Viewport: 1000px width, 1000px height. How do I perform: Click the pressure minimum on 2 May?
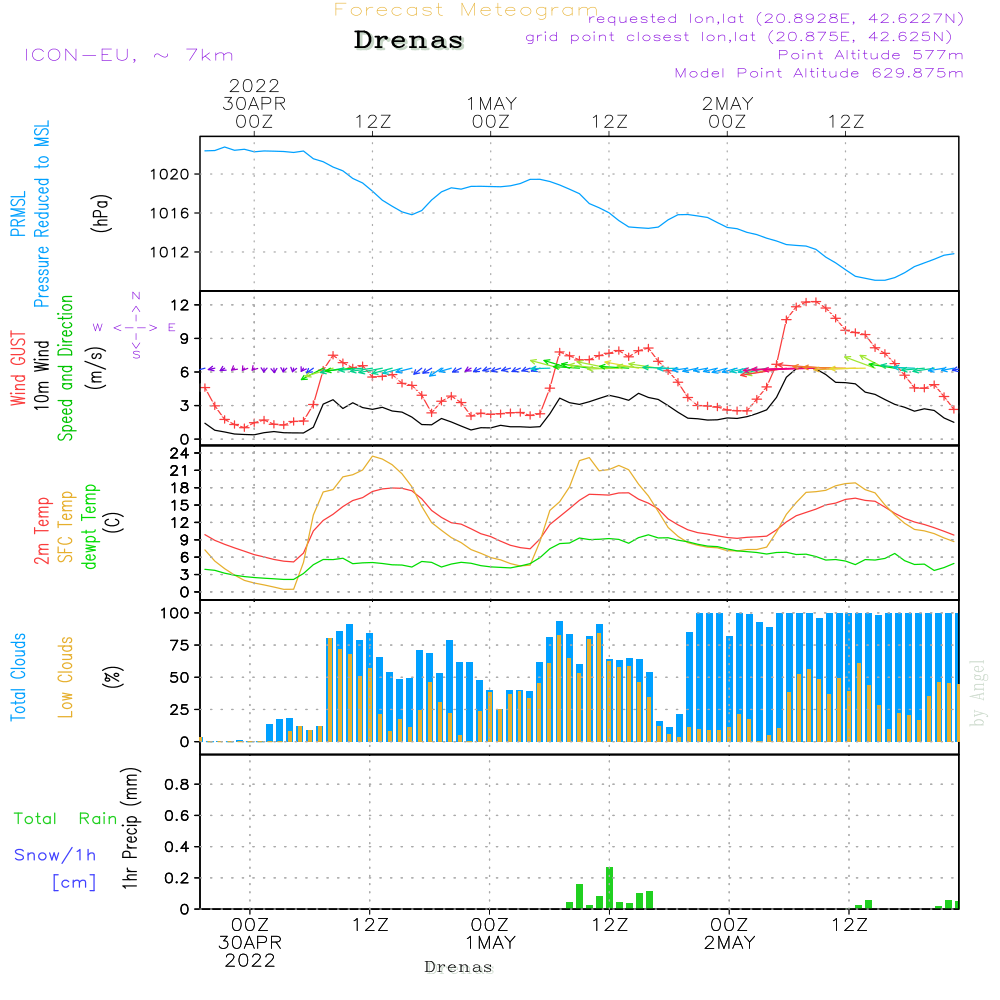(x=880, y=280)
